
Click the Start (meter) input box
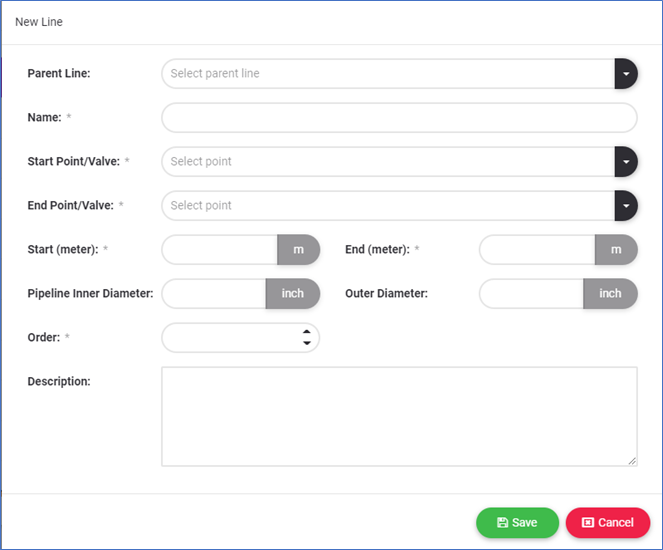coord(220,250)
